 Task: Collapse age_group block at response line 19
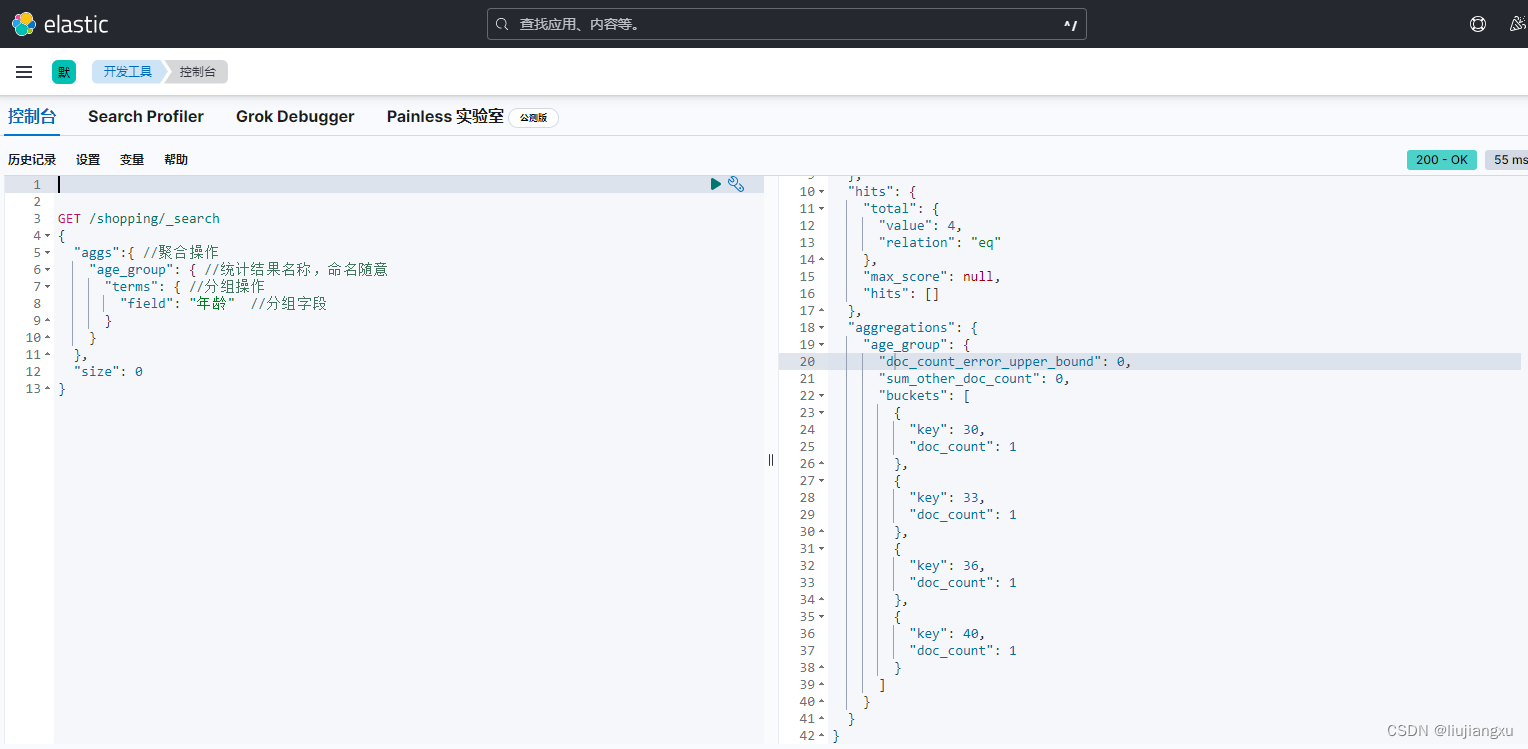click(x=822, y=345)
